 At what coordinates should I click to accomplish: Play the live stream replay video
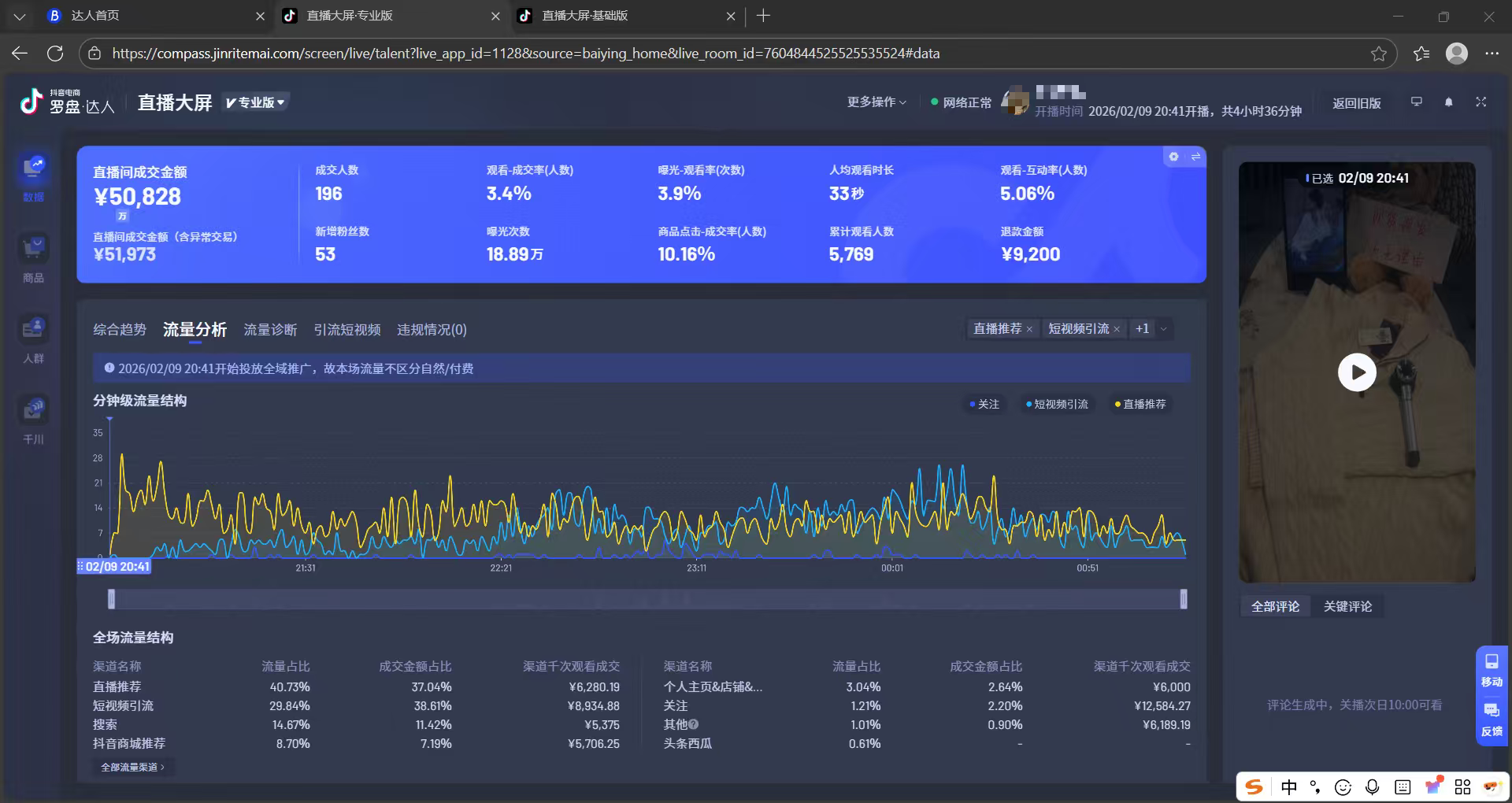tap(1357, 372)
